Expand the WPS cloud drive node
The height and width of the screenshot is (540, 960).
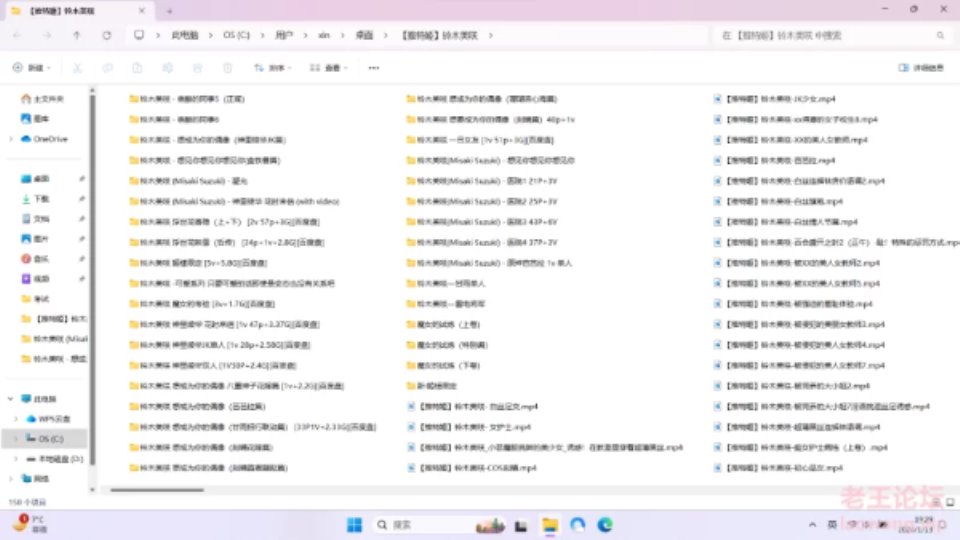click(16, 419)
